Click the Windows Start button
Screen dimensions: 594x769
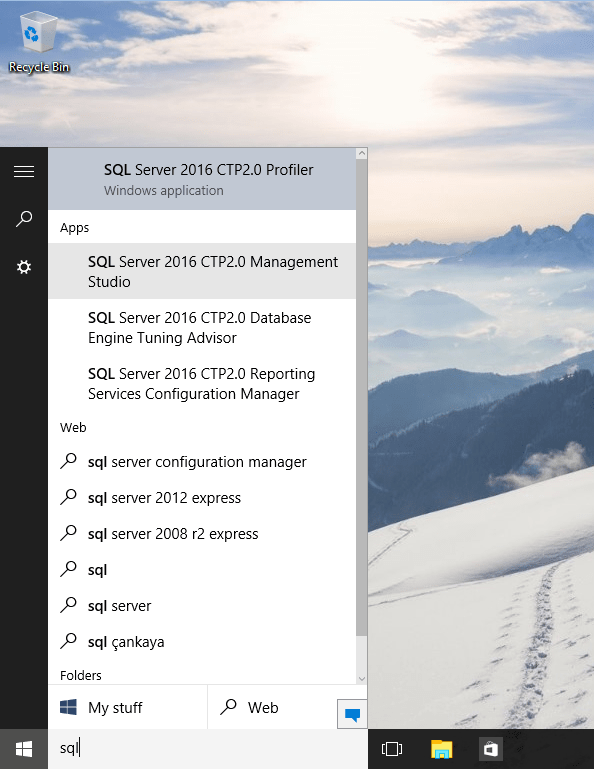coord(24,749)
